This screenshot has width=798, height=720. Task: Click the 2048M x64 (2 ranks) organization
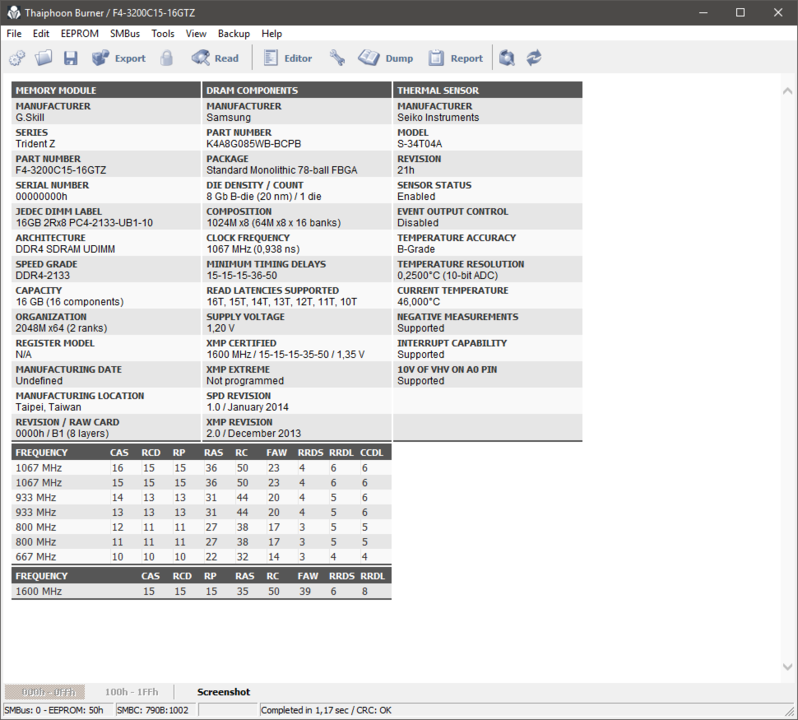point(61,328)
